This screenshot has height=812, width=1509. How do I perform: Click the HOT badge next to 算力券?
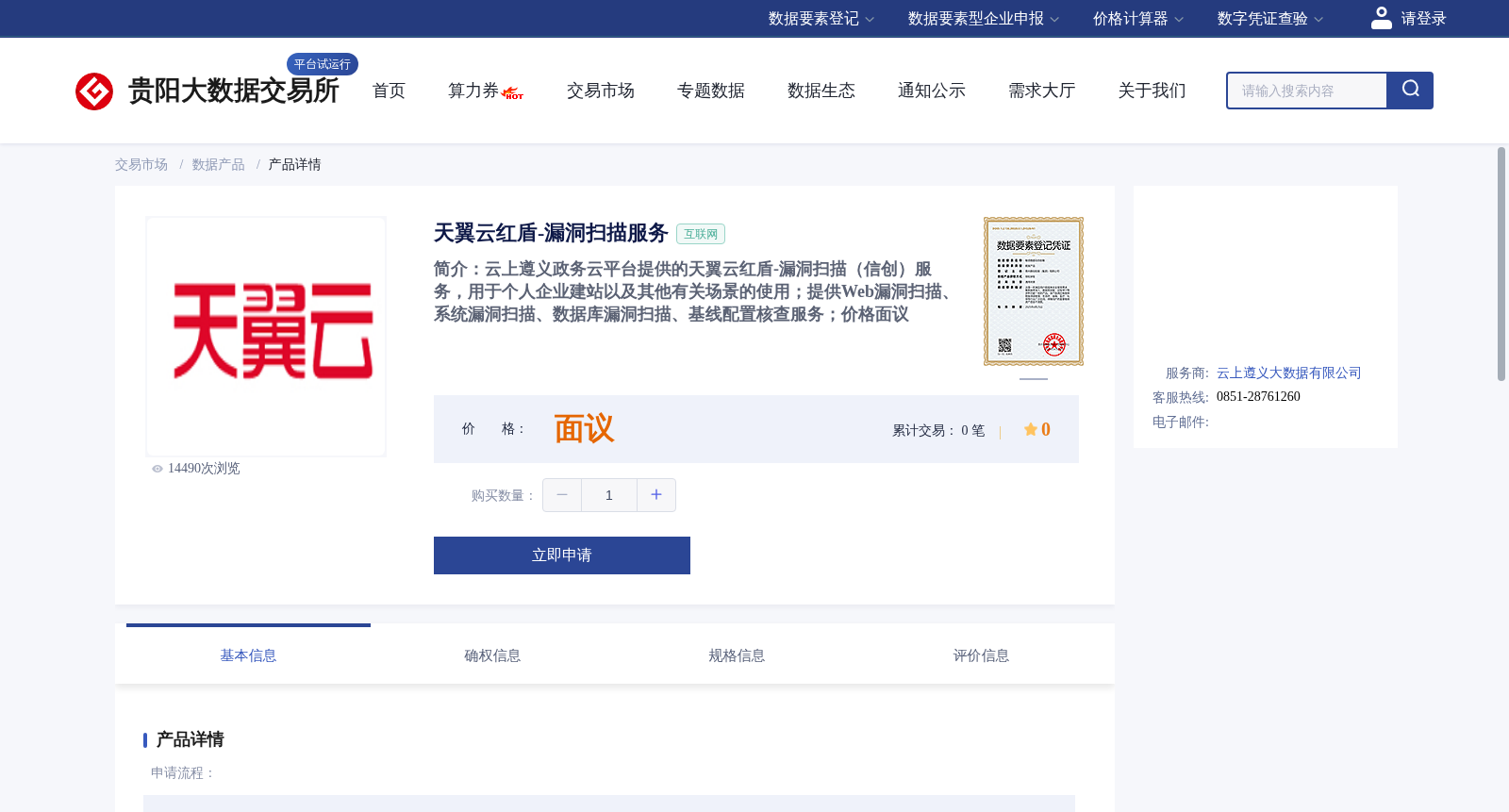[513, 93]
